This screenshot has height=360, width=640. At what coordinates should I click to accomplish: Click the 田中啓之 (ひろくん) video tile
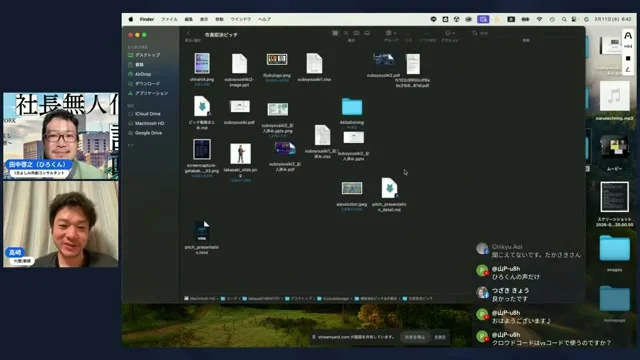pos(61,136)
